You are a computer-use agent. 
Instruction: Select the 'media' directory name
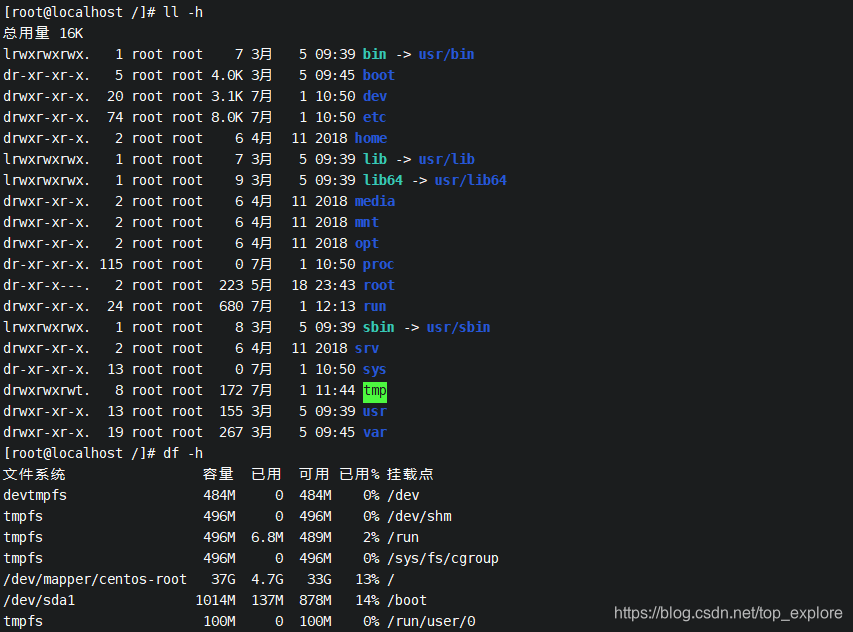click(375, 201)
